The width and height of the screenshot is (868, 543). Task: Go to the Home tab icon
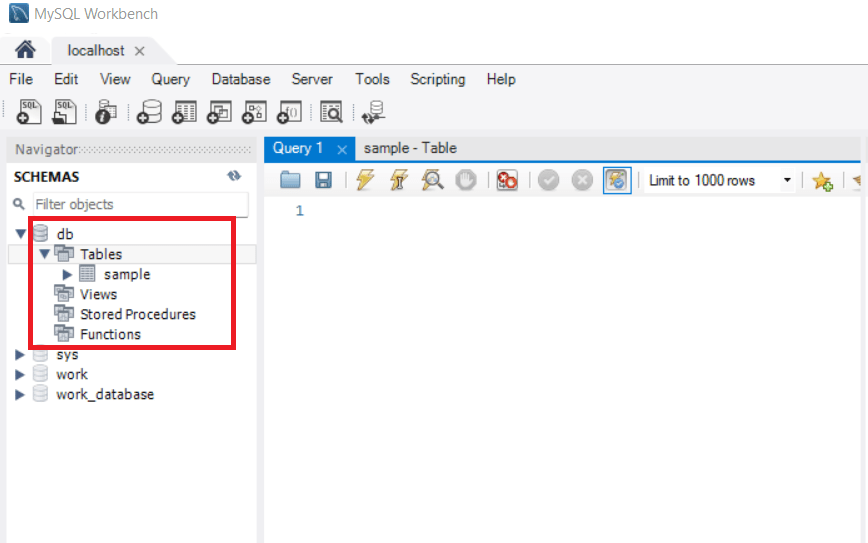[25, 50]
